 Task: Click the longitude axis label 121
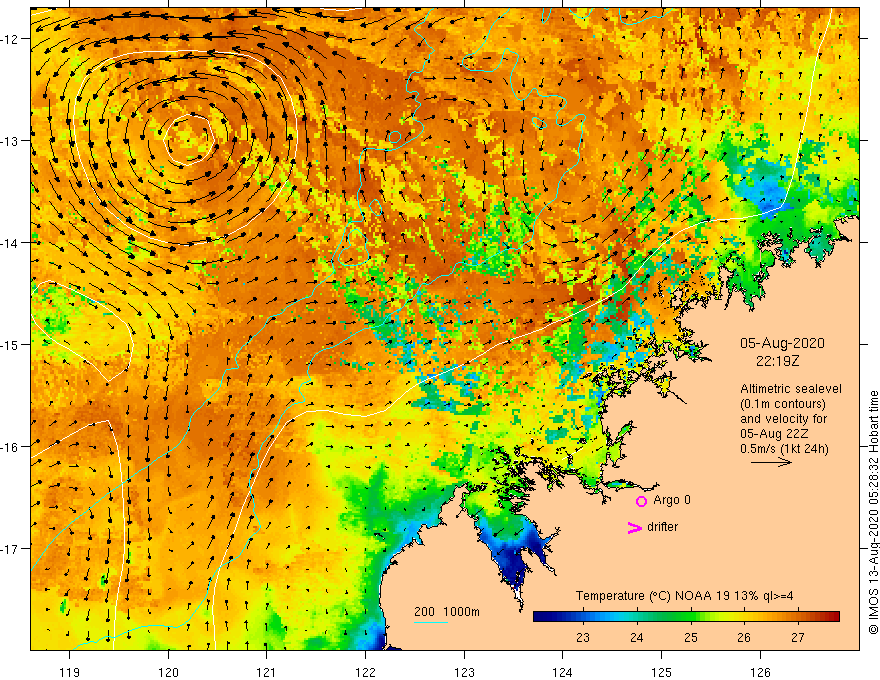tap(267, 672)
